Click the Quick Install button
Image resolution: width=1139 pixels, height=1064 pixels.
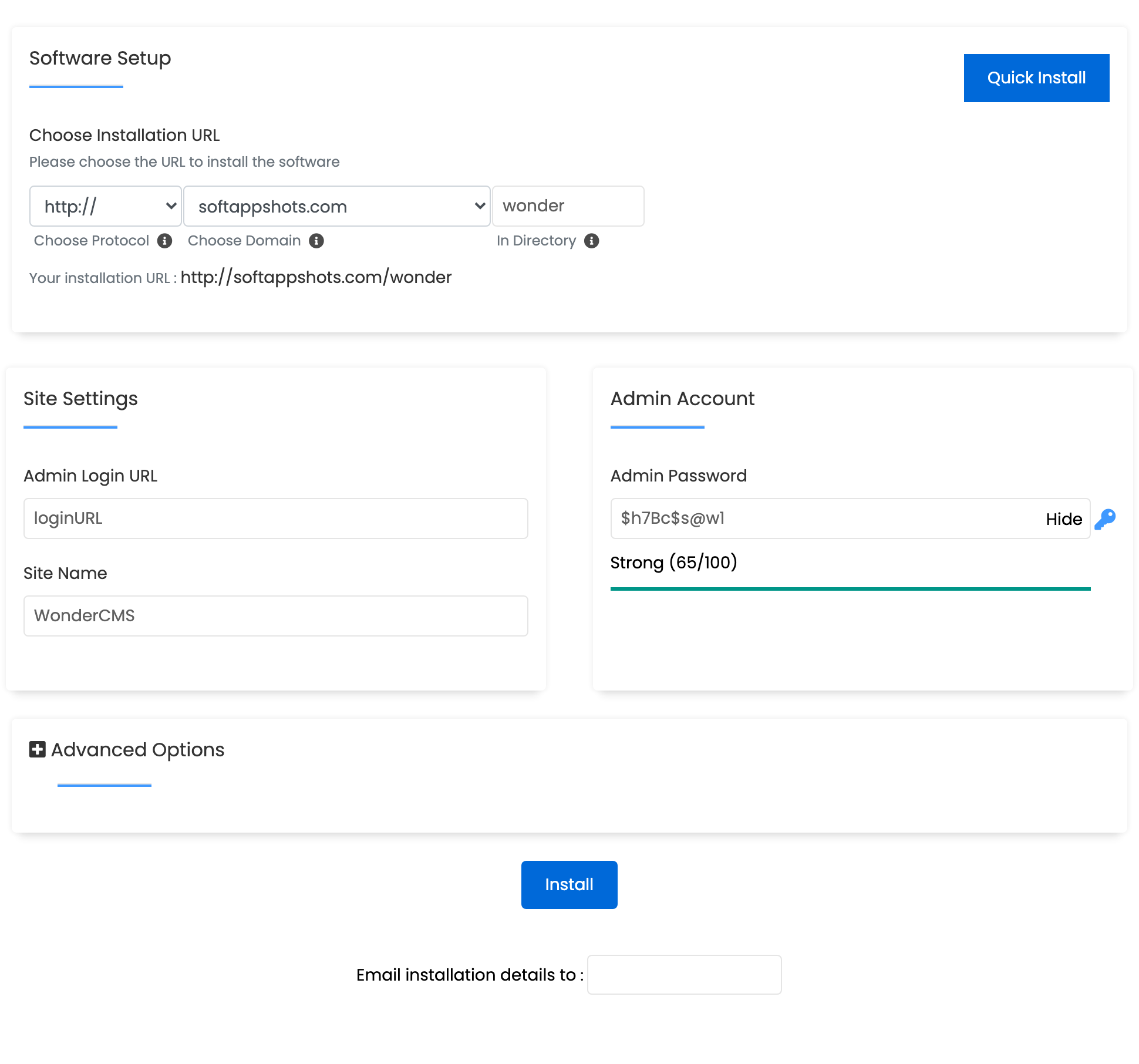(x=1036, y=78)
